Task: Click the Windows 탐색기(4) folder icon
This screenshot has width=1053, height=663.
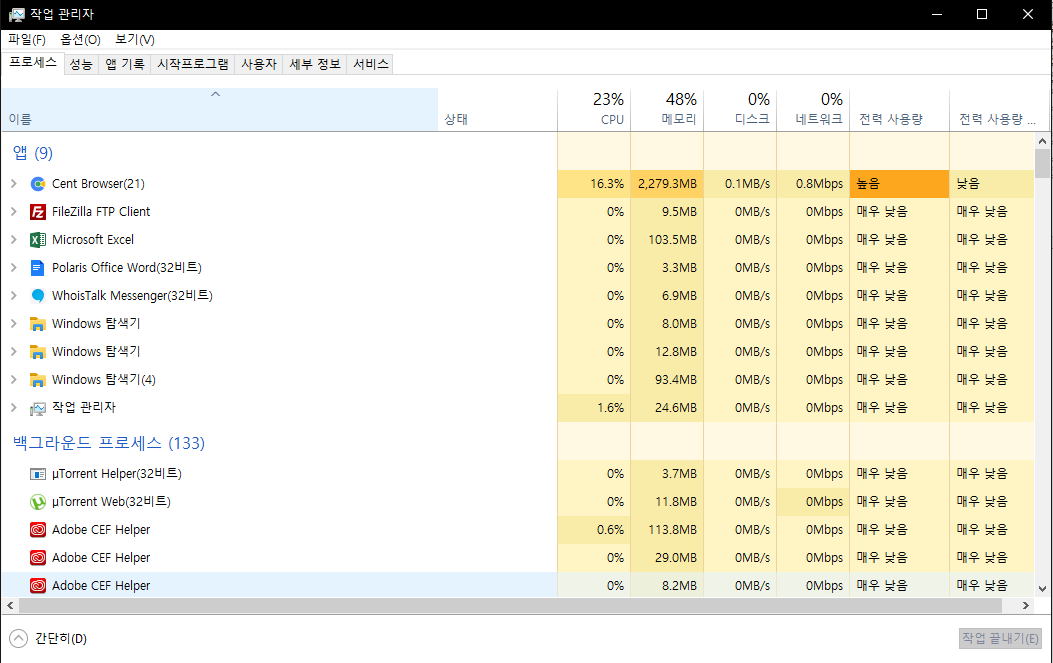Action: pyautogui.click(x=38, y=380)
